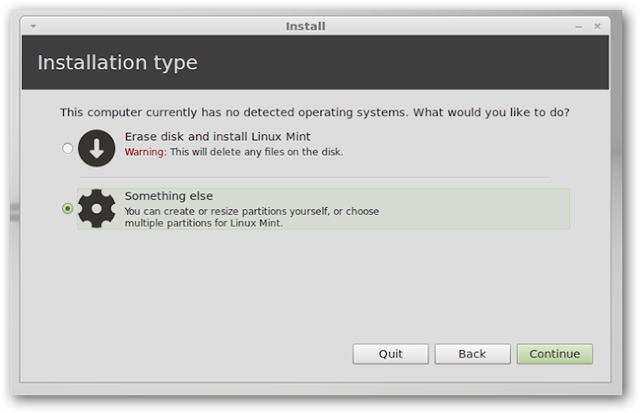Close the Install window
This screenshot has height=413, width=640.
click(597, 27)
